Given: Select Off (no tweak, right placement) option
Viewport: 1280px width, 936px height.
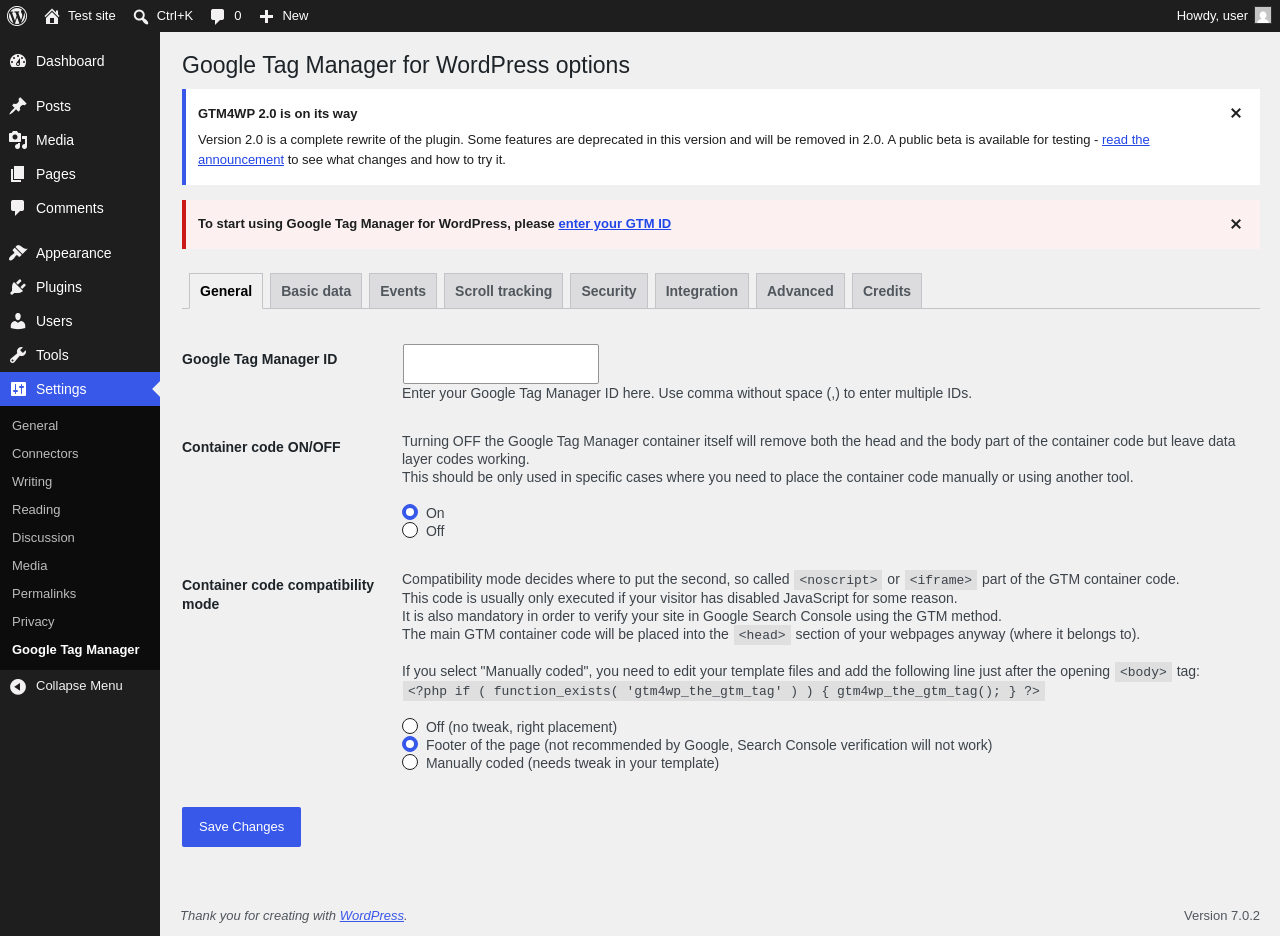Looking at the screenshot, I should click(410, 726).
